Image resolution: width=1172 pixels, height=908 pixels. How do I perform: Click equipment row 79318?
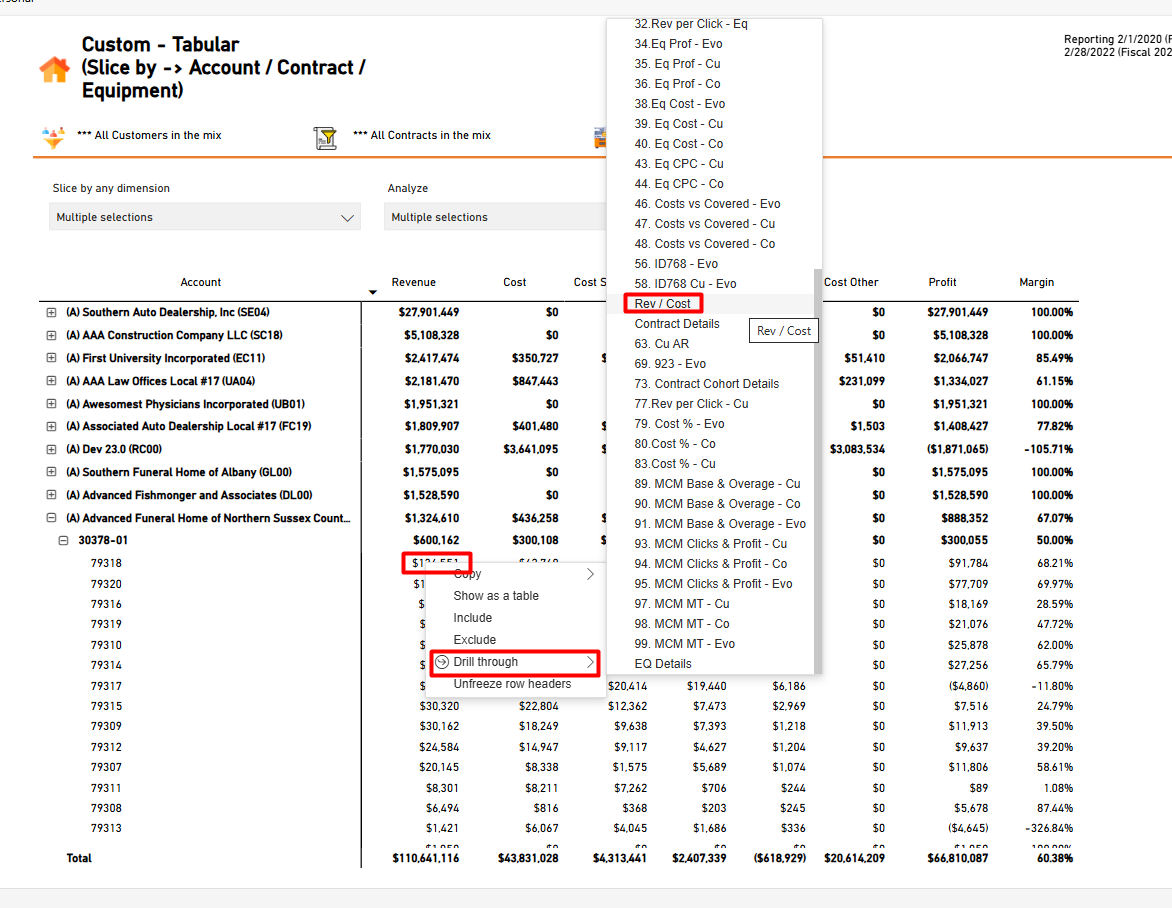click(106, 563)
